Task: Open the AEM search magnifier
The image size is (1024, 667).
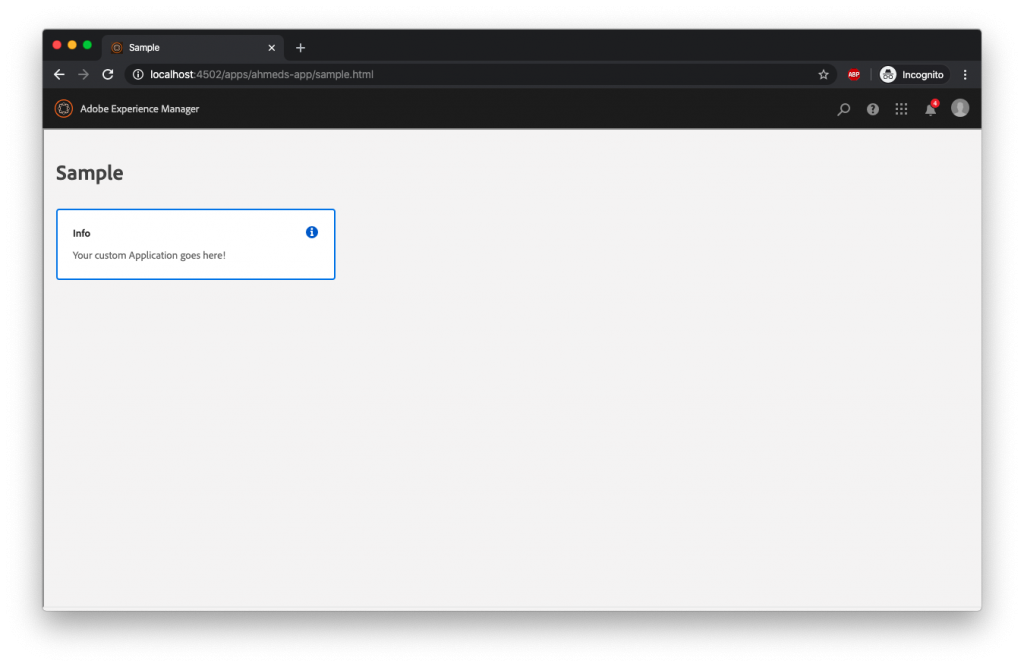Action: click(844, 109)
